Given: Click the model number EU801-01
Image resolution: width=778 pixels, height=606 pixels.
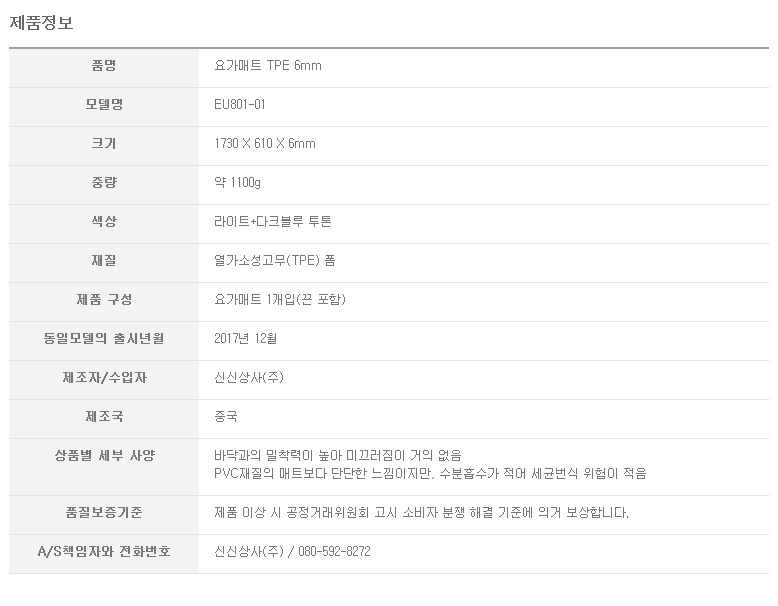Looking at the screenshot, I should 240,105.
